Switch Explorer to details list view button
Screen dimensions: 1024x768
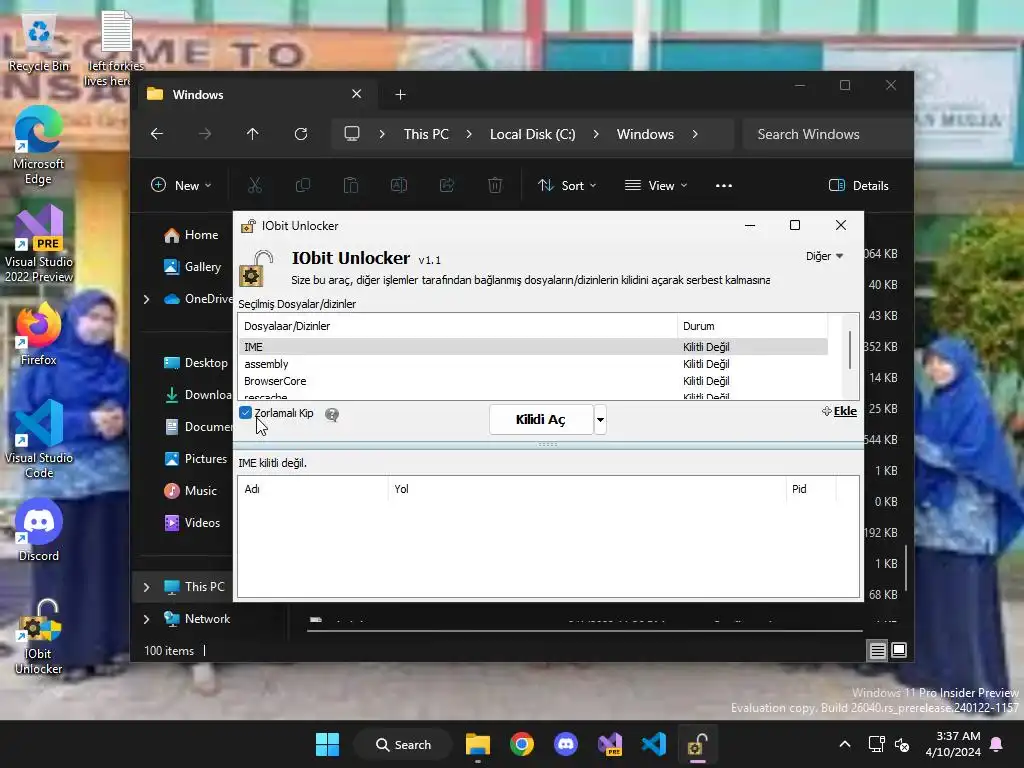click(x=878, y=650)
